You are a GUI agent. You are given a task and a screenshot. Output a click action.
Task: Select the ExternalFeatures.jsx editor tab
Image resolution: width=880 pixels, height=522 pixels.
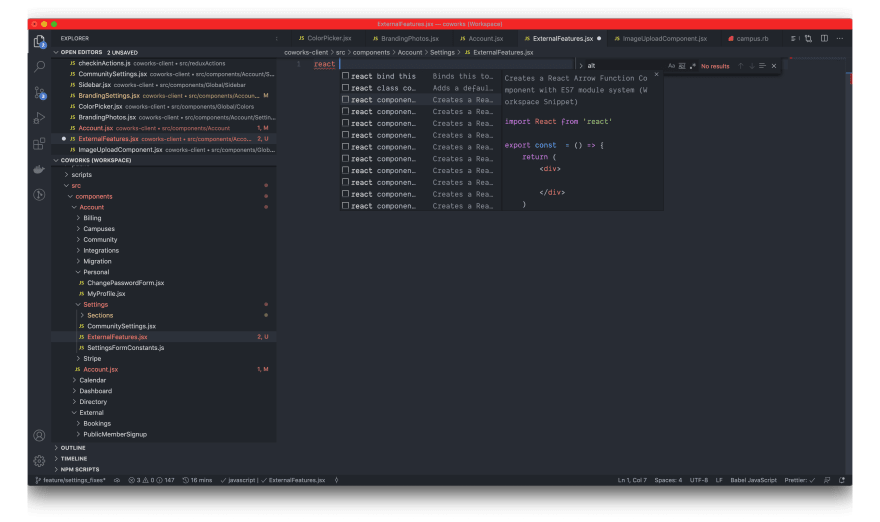coord(562,38)
